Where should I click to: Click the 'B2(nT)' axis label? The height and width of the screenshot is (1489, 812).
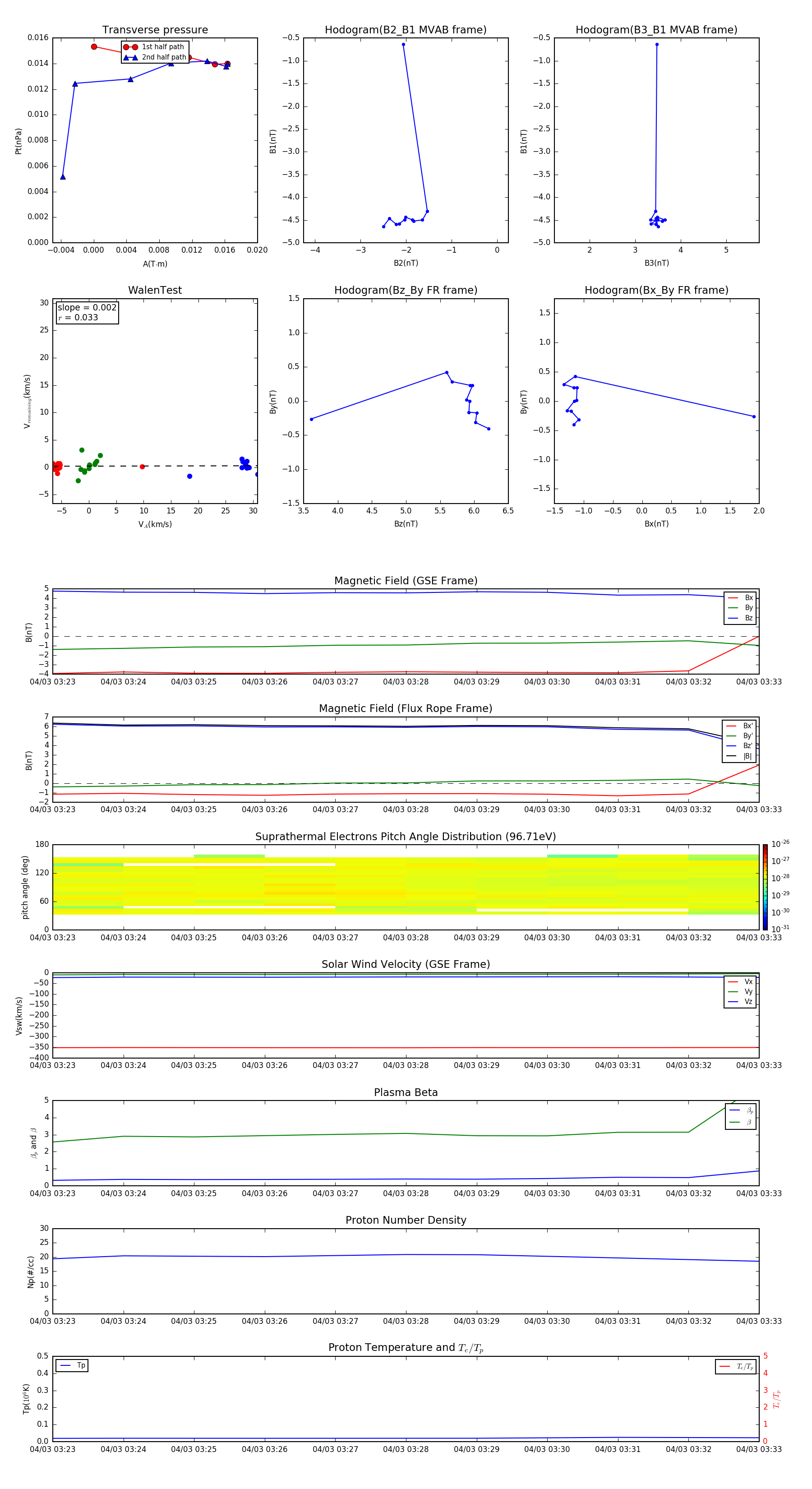pyautogui.click(x=406, y=263)
